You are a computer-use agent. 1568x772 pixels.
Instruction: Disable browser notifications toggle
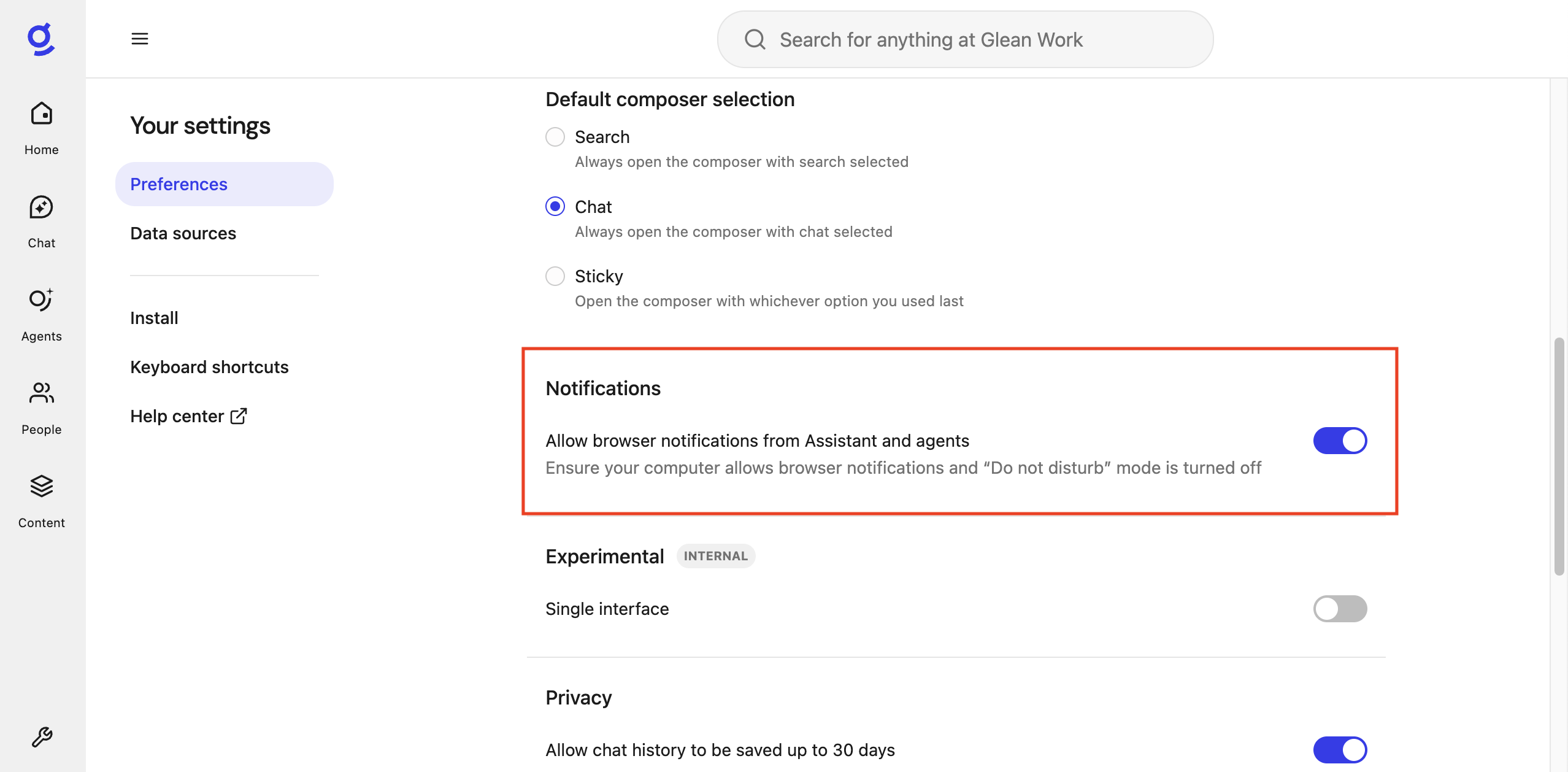1340,441
